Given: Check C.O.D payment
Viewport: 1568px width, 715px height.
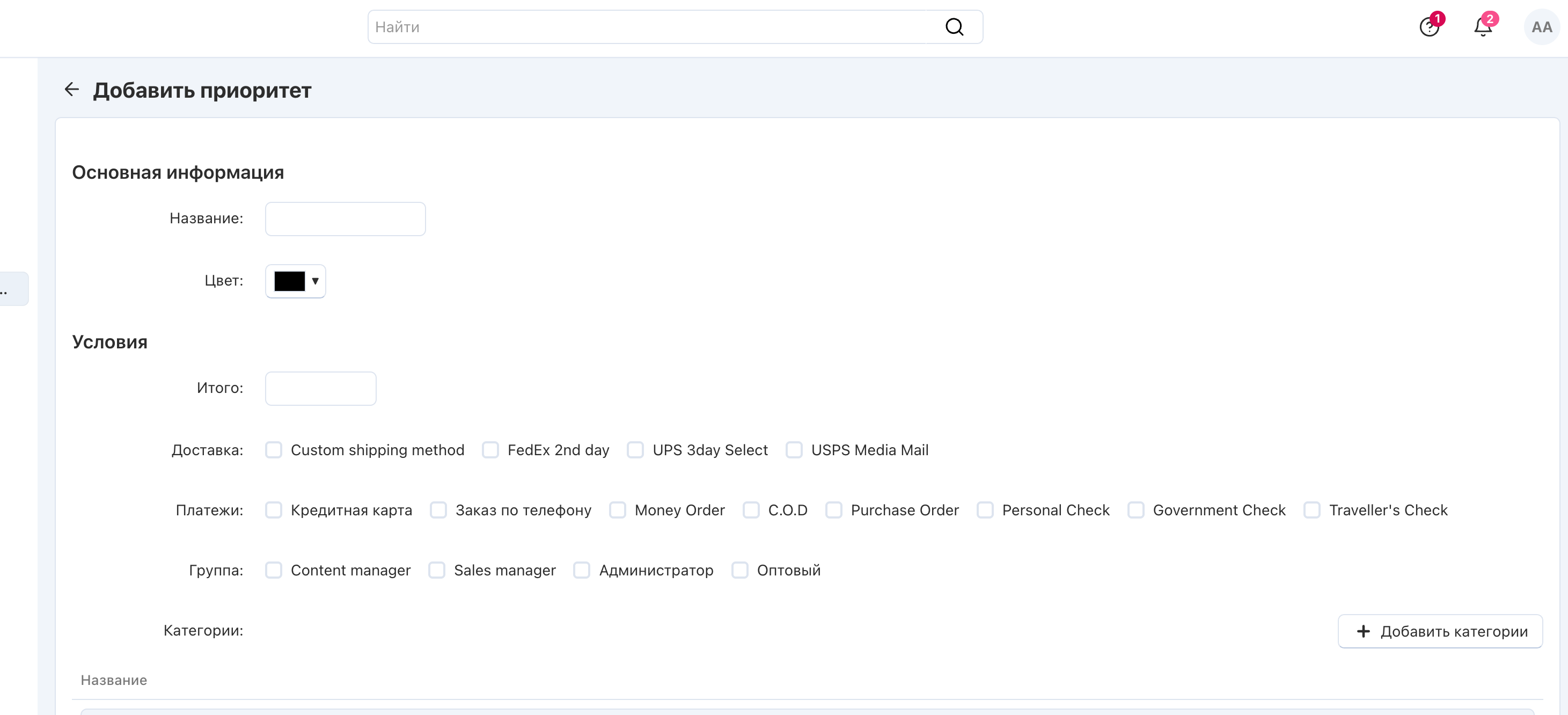Looking at the screenshot, I should 751,510.
